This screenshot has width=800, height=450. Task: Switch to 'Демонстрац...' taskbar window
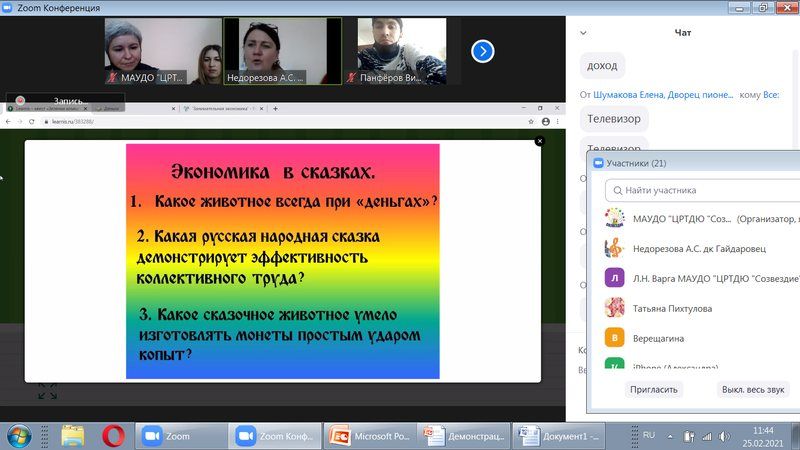pyautogui.click(x=463, y=436)
